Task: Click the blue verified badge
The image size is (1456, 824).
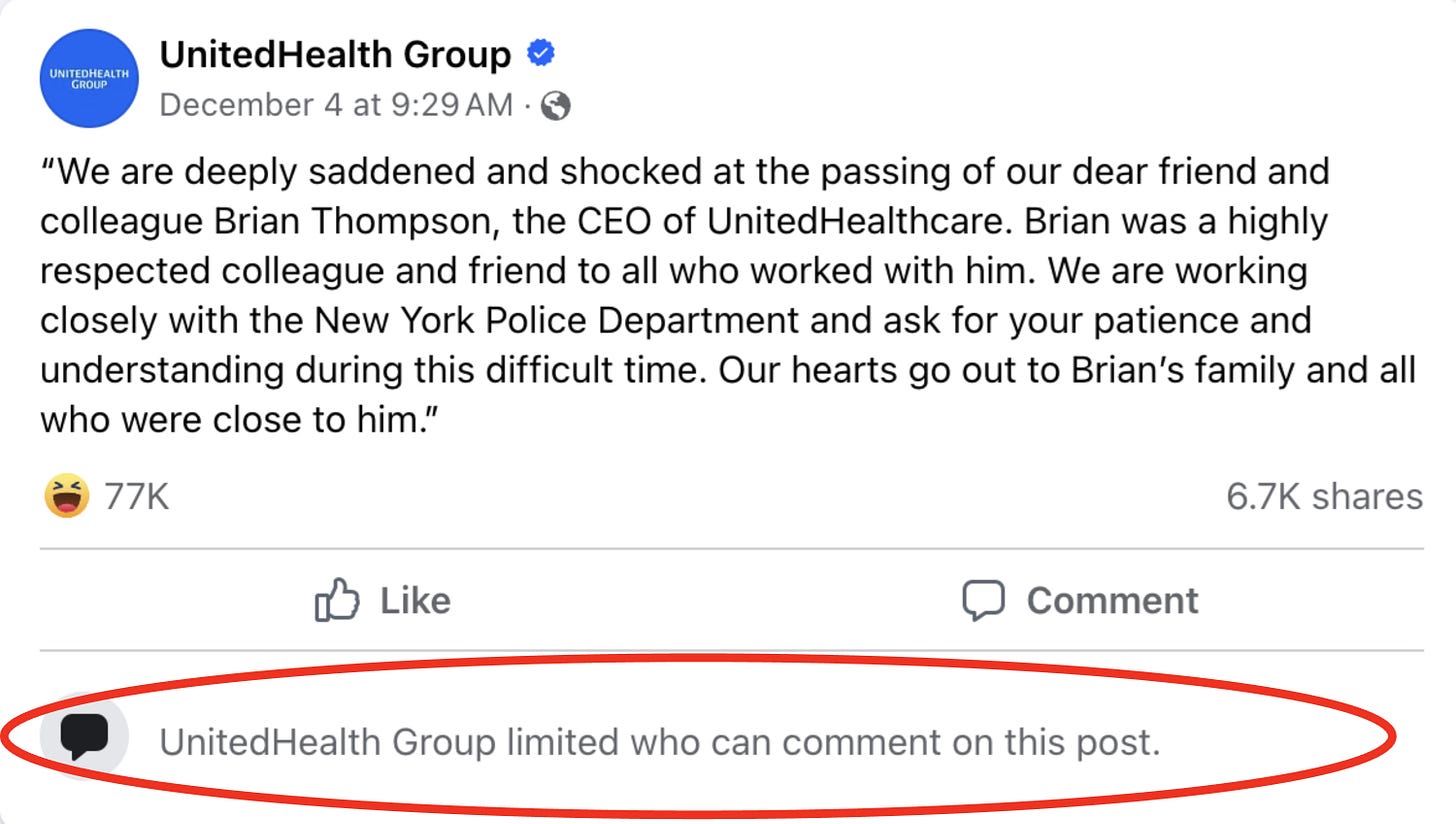Action: [x=540, y=54]
